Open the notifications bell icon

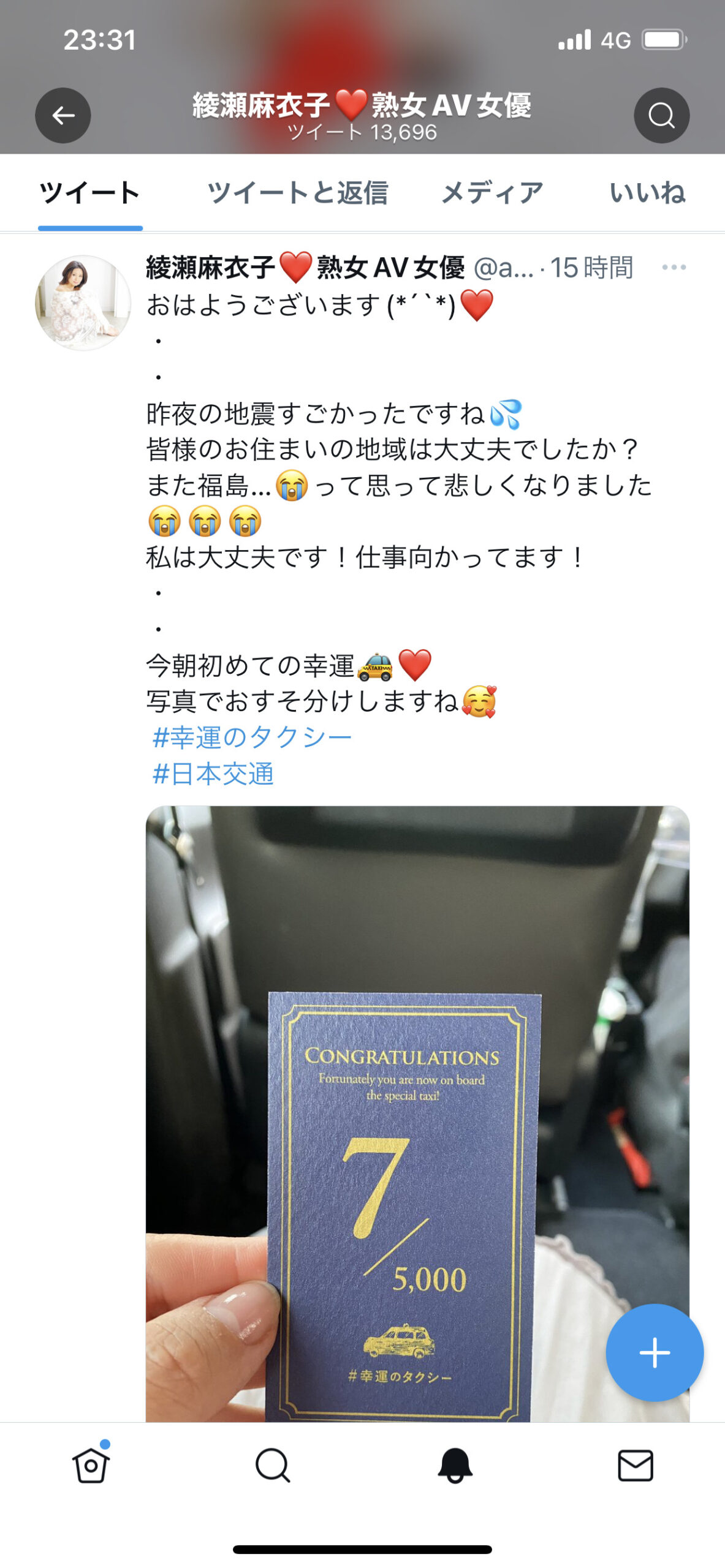pyautogui.click(x=454, y=1465)
